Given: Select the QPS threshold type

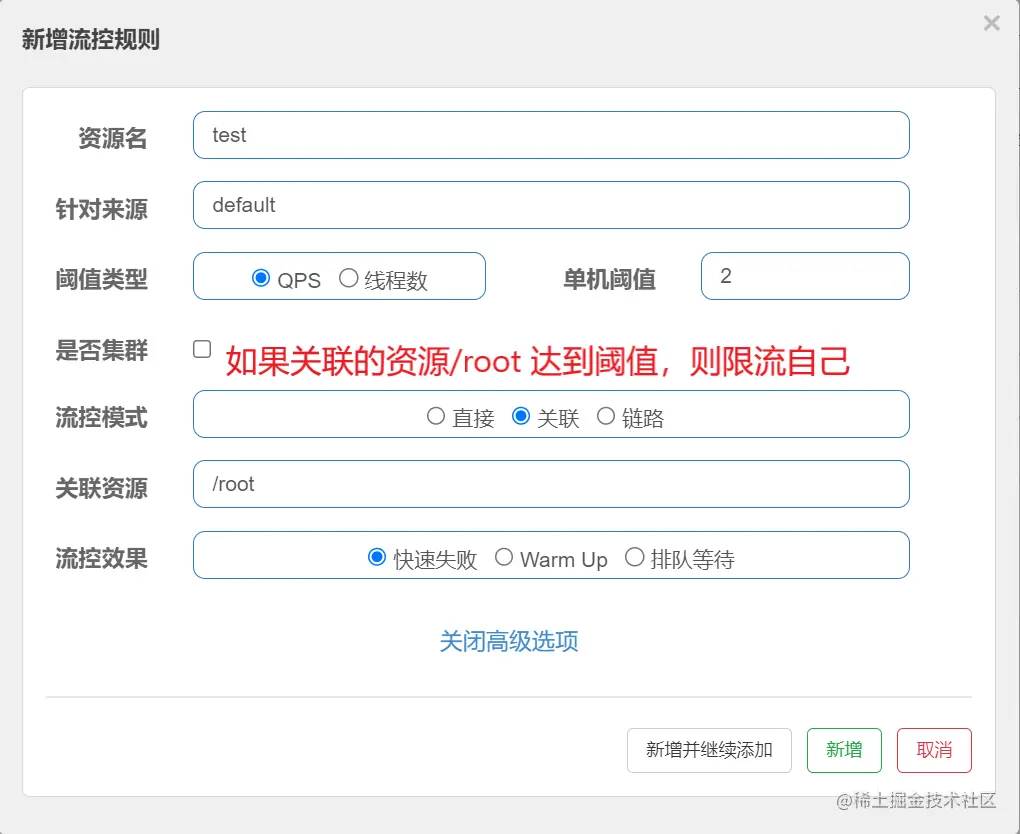Looking at the screenshot, I should 262,278.
